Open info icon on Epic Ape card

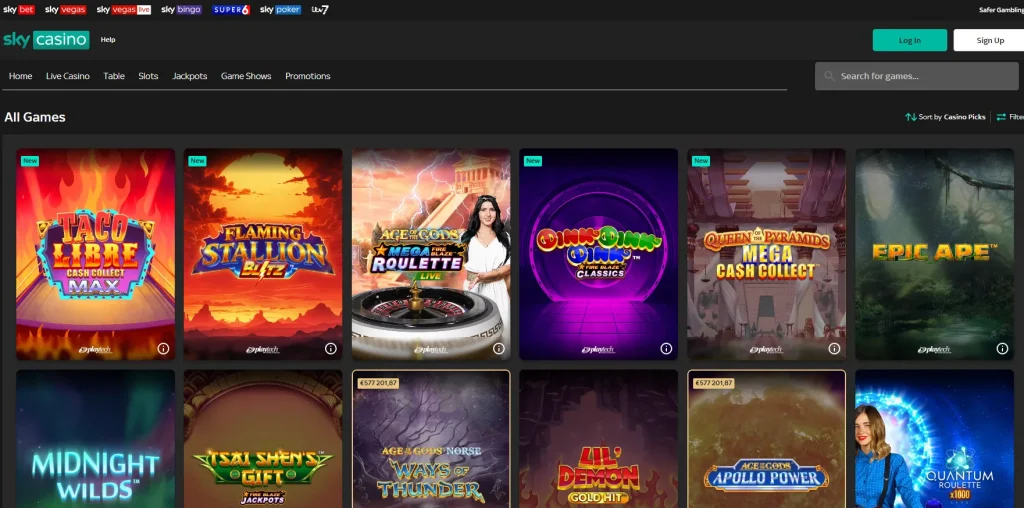click(x=1002, y=349)
